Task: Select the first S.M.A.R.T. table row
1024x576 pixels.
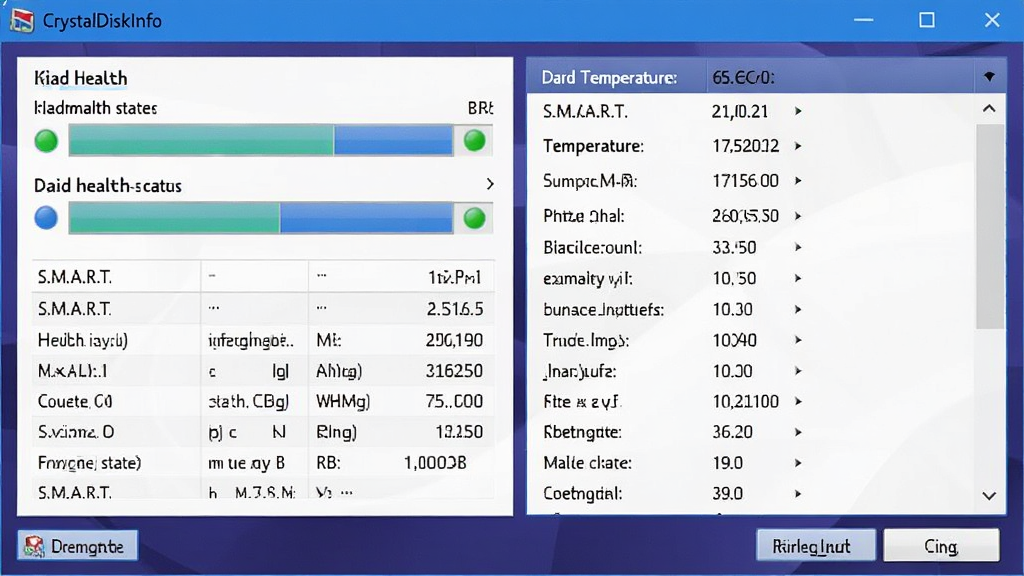Action: tap(263, 277)
